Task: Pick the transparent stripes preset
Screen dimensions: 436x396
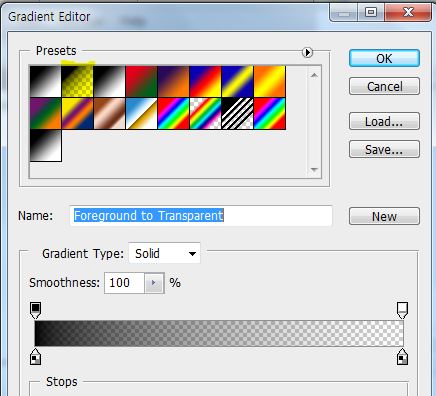Action: click(x=237, y=114)
